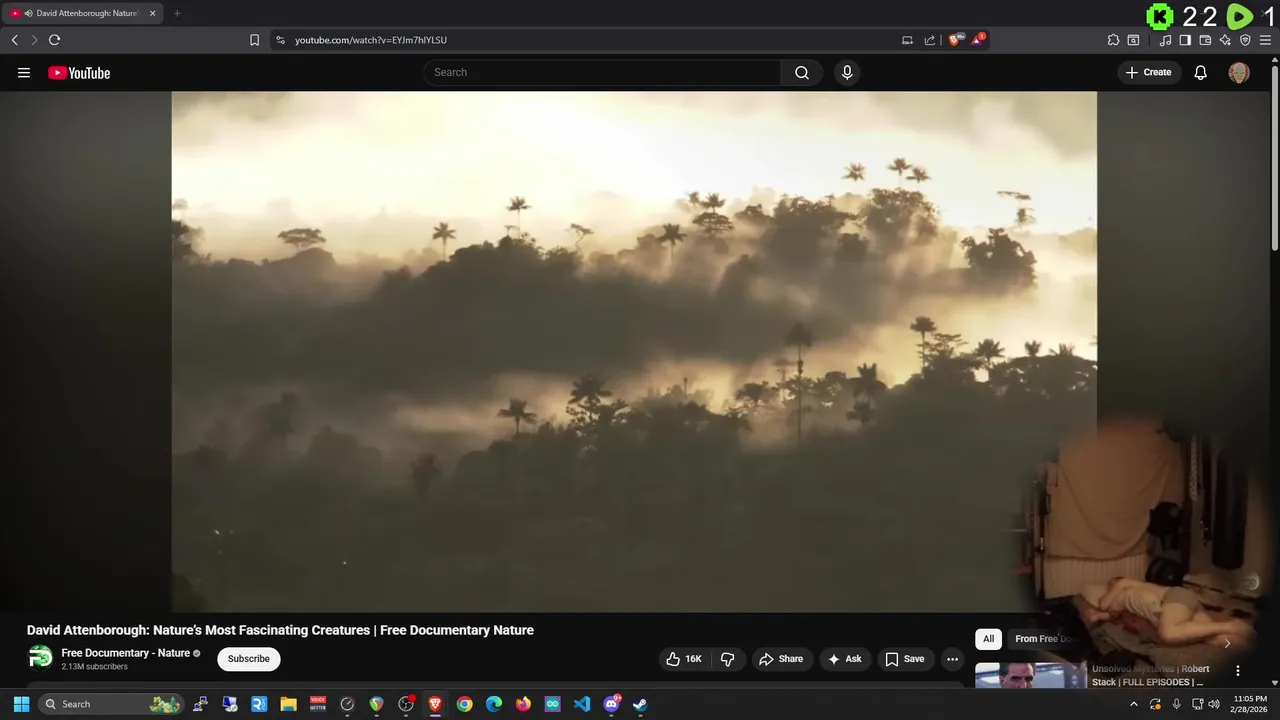Bookmark this page in address bar
The width and height of the screenshot is (1280, 720).
254,40
